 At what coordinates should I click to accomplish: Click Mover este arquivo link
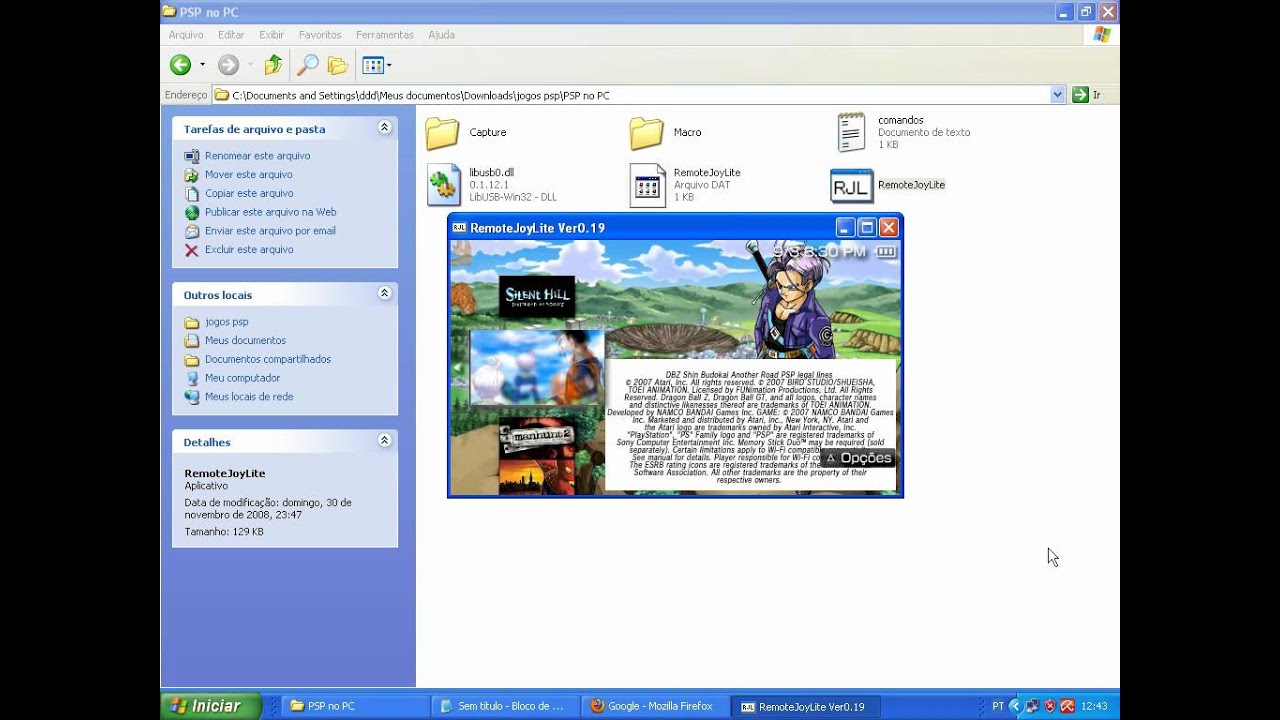point(248,175)
